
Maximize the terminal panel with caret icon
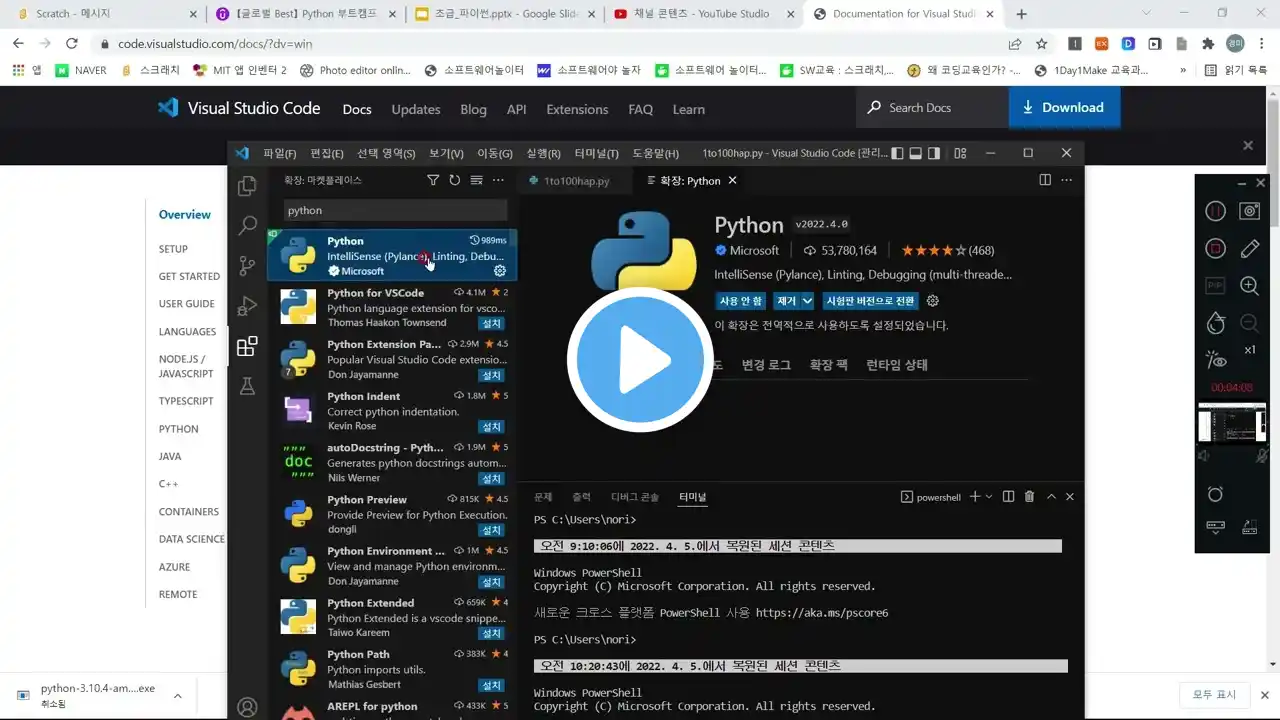[1051, 497]
